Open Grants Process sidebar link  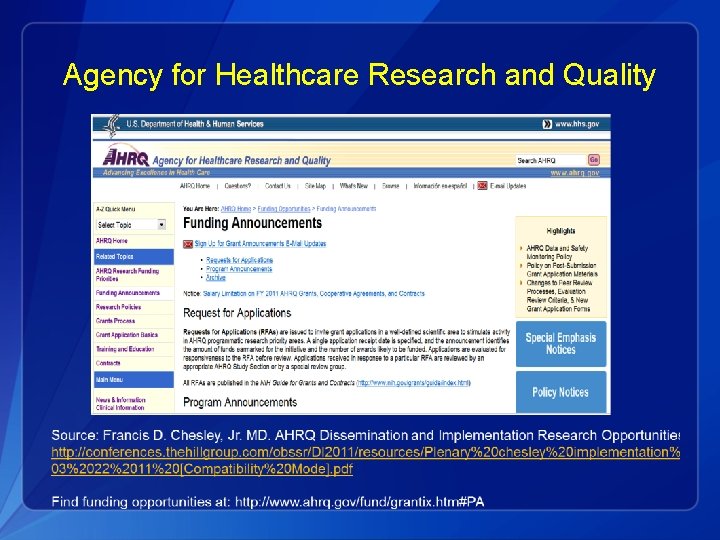tap(115, 321)
